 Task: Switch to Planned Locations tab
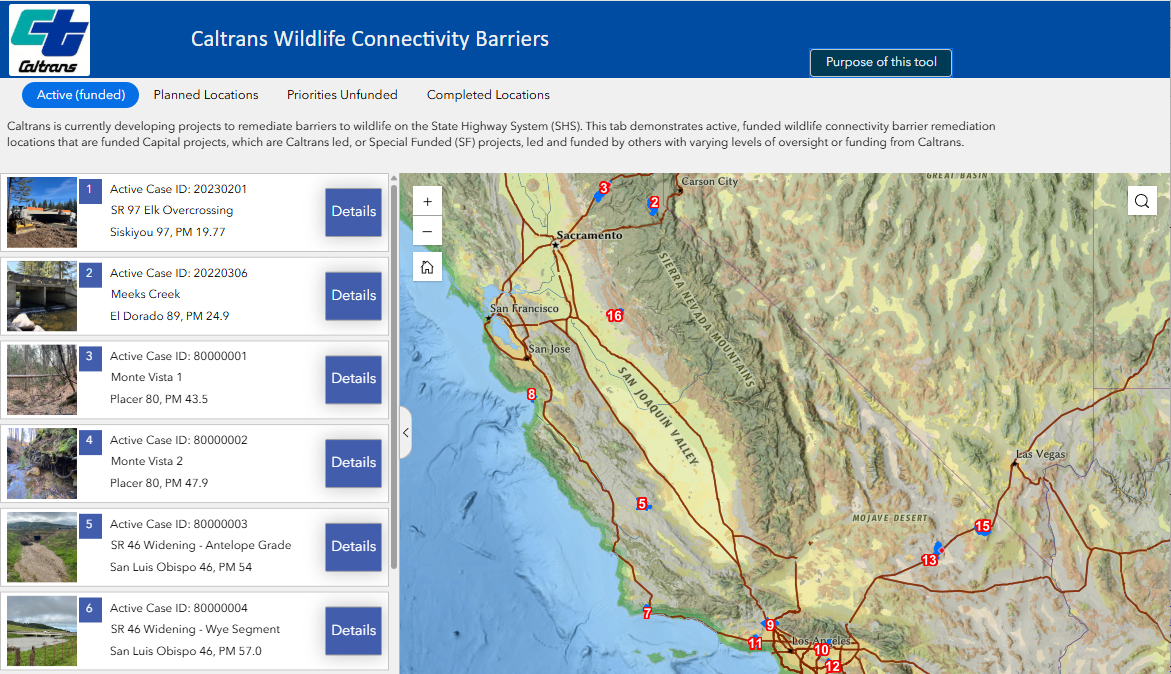(x=206, y=95)
